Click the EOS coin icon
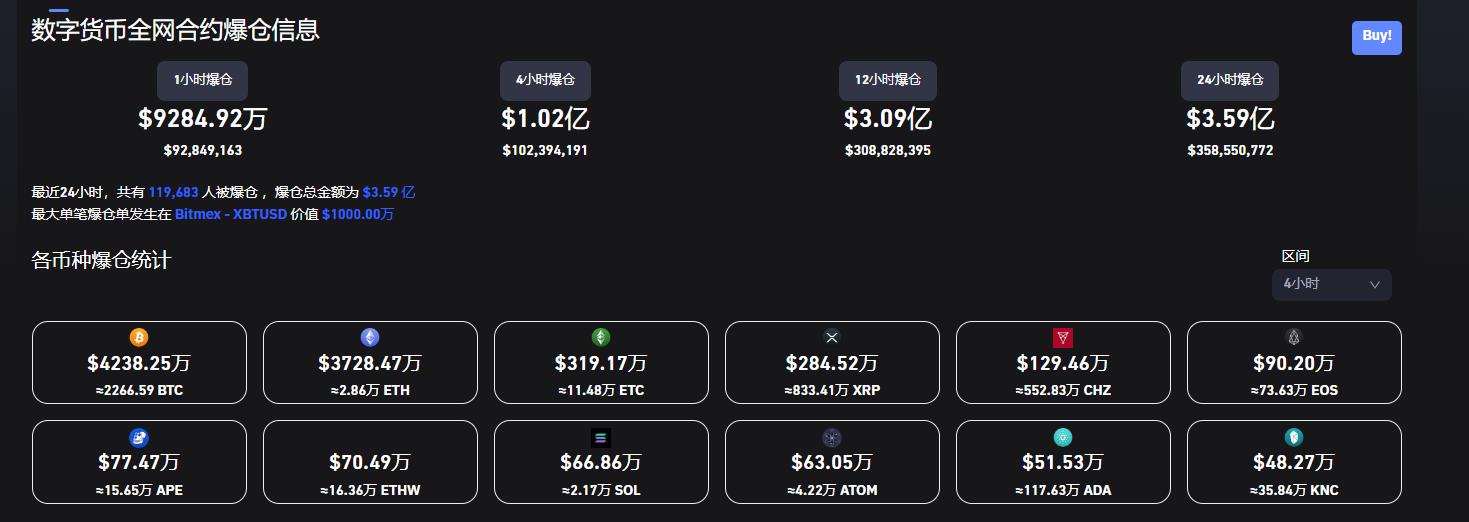 click(x=1294, y=337)
